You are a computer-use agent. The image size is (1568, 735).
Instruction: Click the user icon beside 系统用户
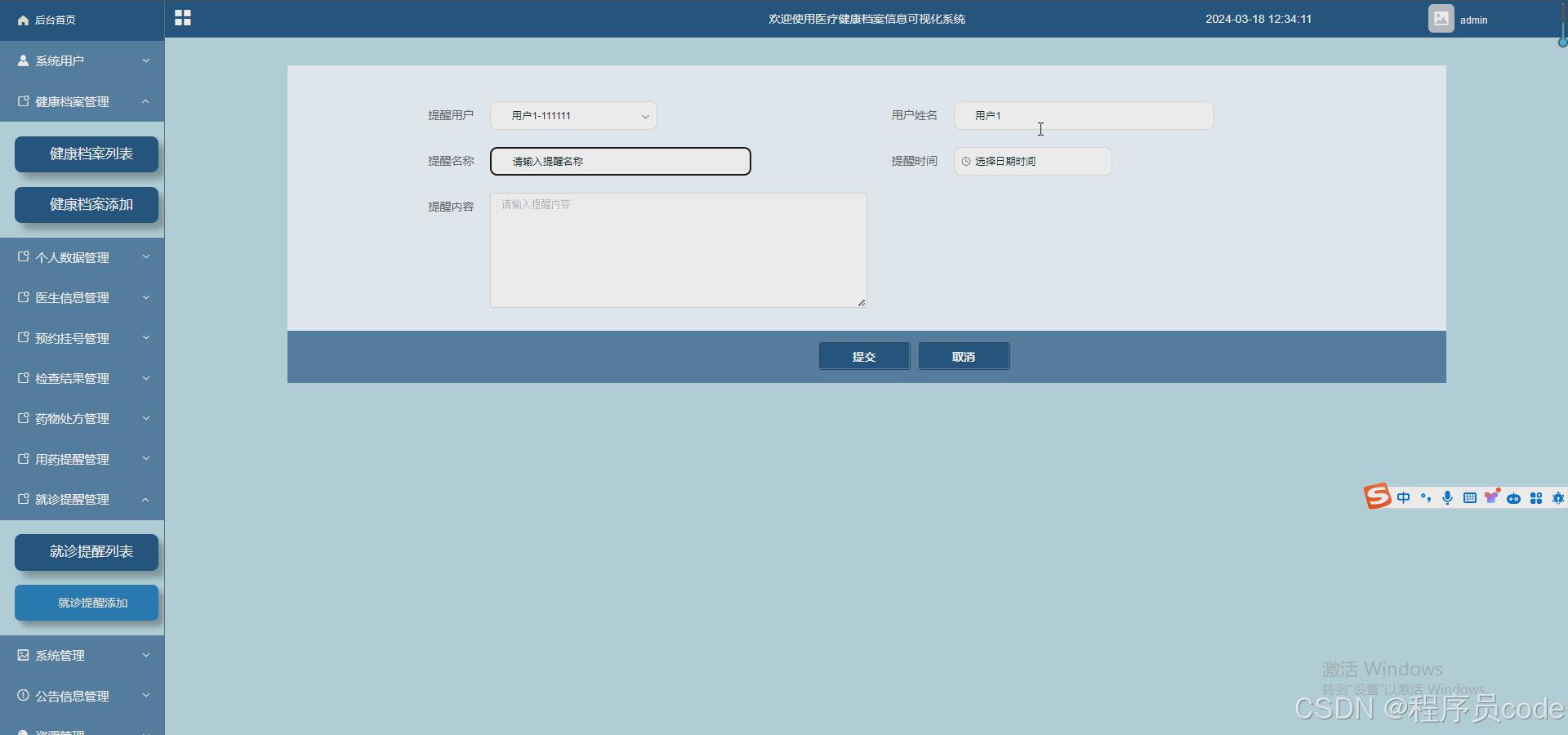(23, 60)
